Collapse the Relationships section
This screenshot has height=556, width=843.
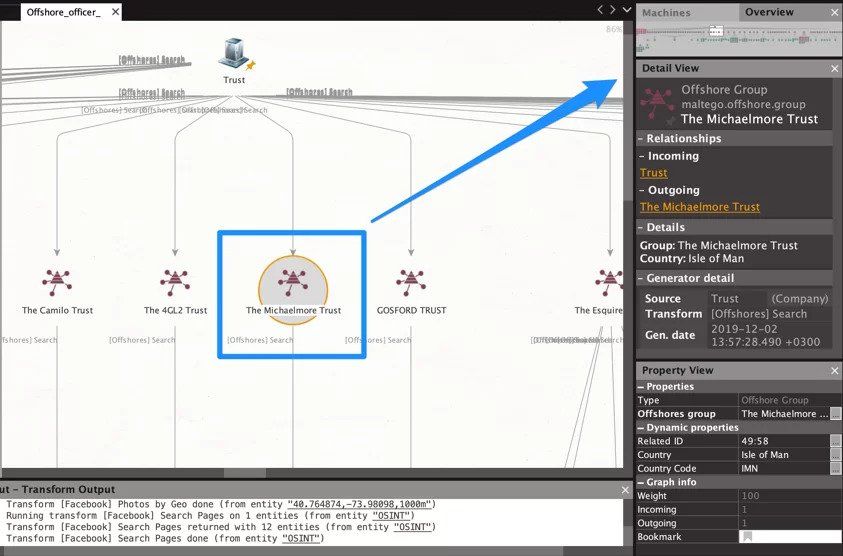pos(640,139)
